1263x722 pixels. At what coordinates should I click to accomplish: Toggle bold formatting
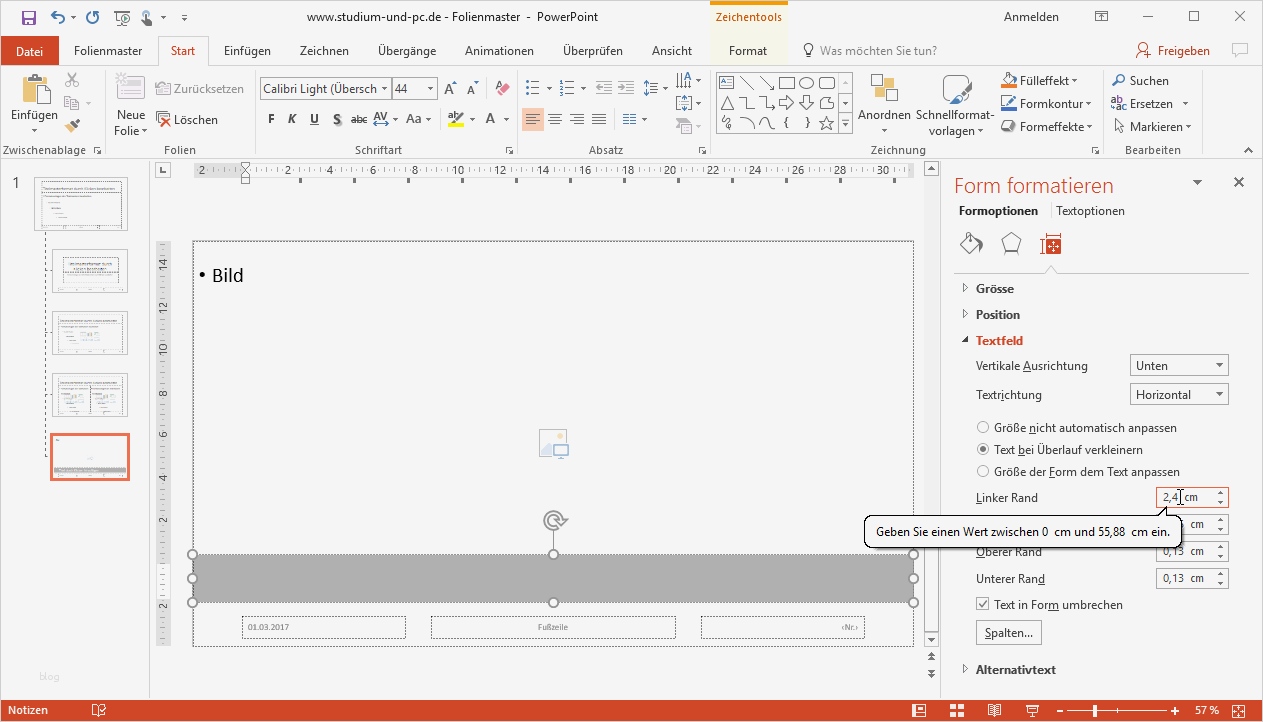pos(270,118)
